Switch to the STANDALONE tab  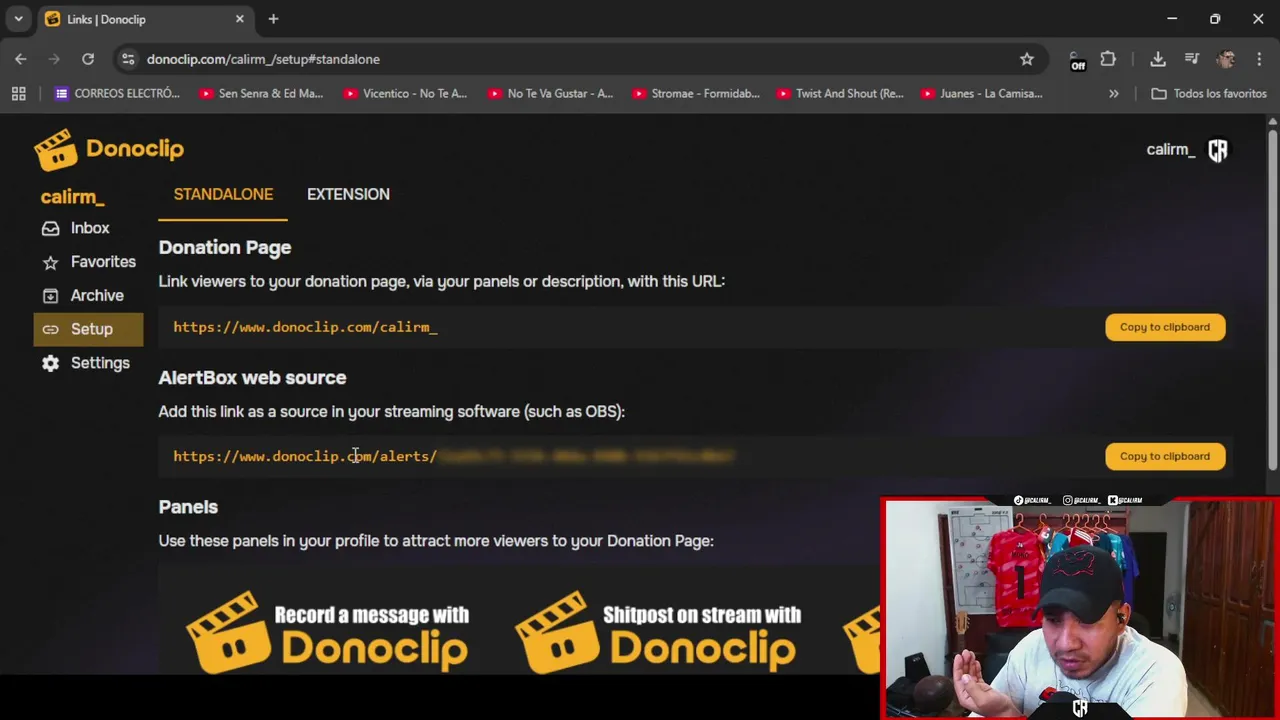click(x=223, y=195)
